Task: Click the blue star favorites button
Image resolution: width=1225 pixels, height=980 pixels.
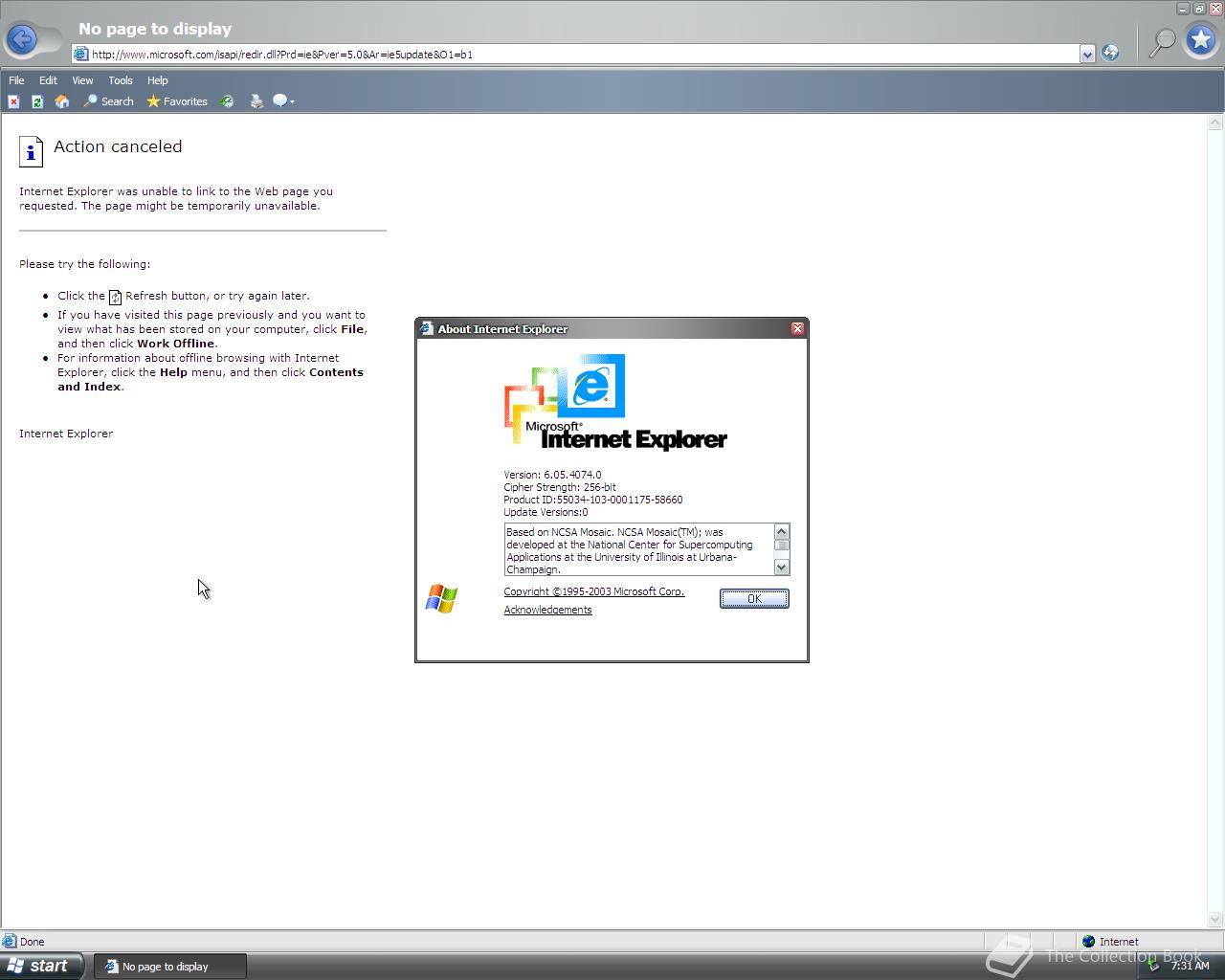Action: (x=1201, y=40)
